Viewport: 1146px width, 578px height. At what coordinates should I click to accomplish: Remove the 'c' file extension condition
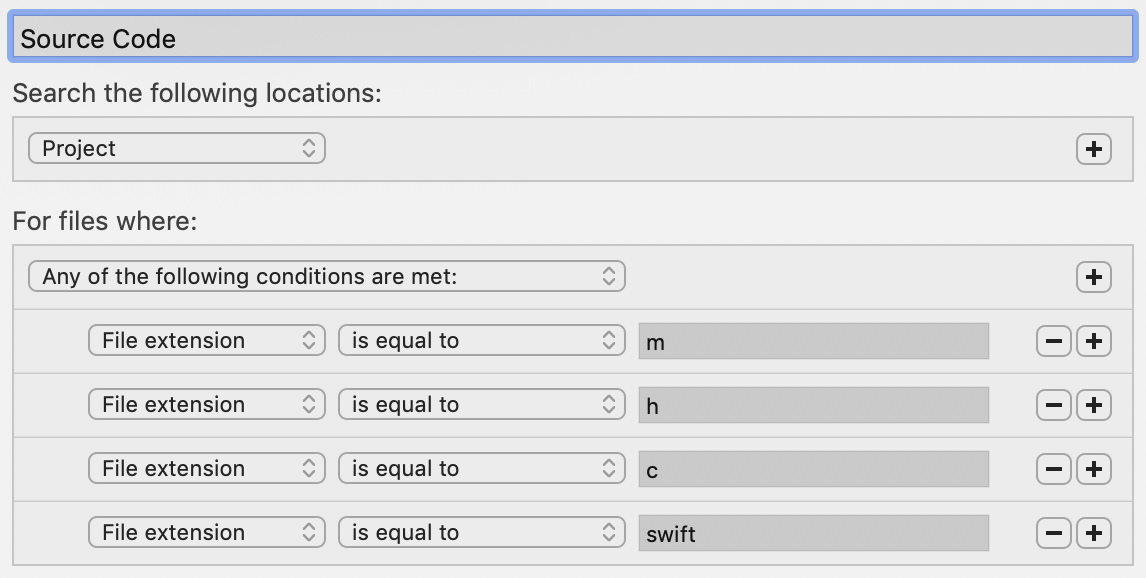click(x=1053, y=468)
